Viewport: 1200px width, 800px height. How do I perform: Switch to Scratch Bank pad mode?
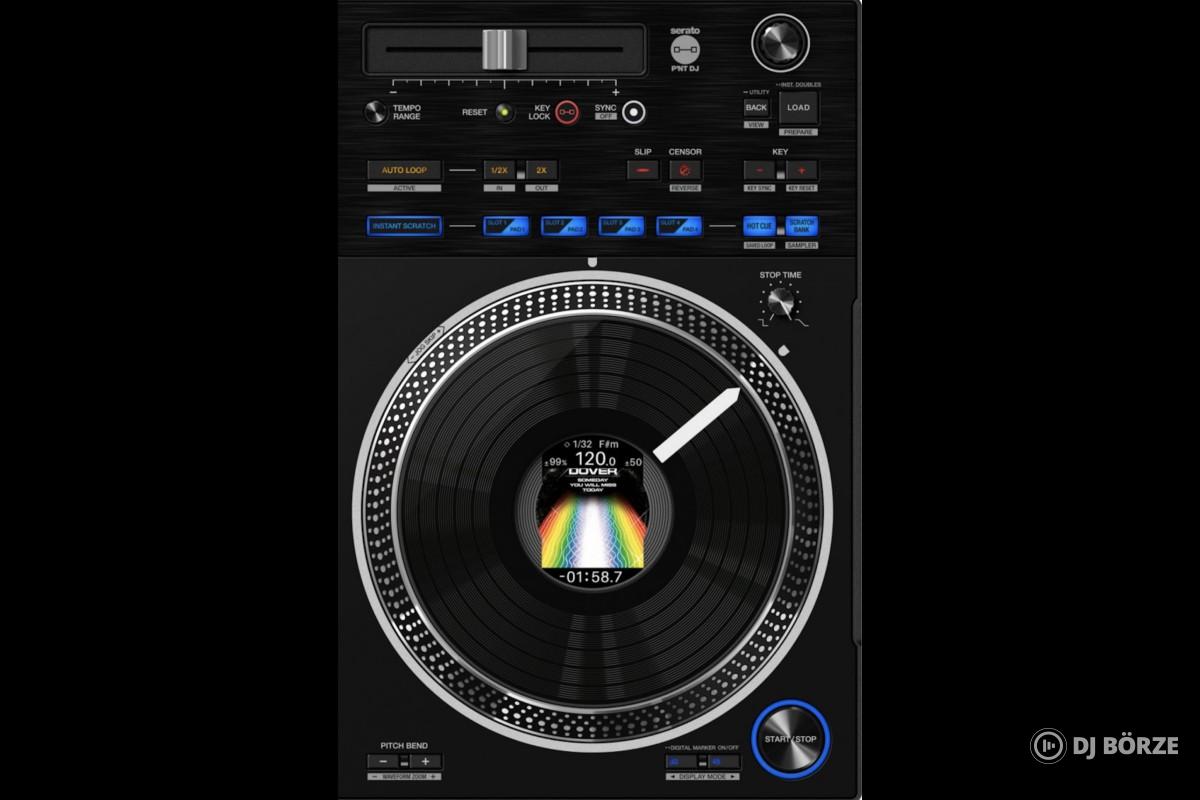(x=801, y=226)
